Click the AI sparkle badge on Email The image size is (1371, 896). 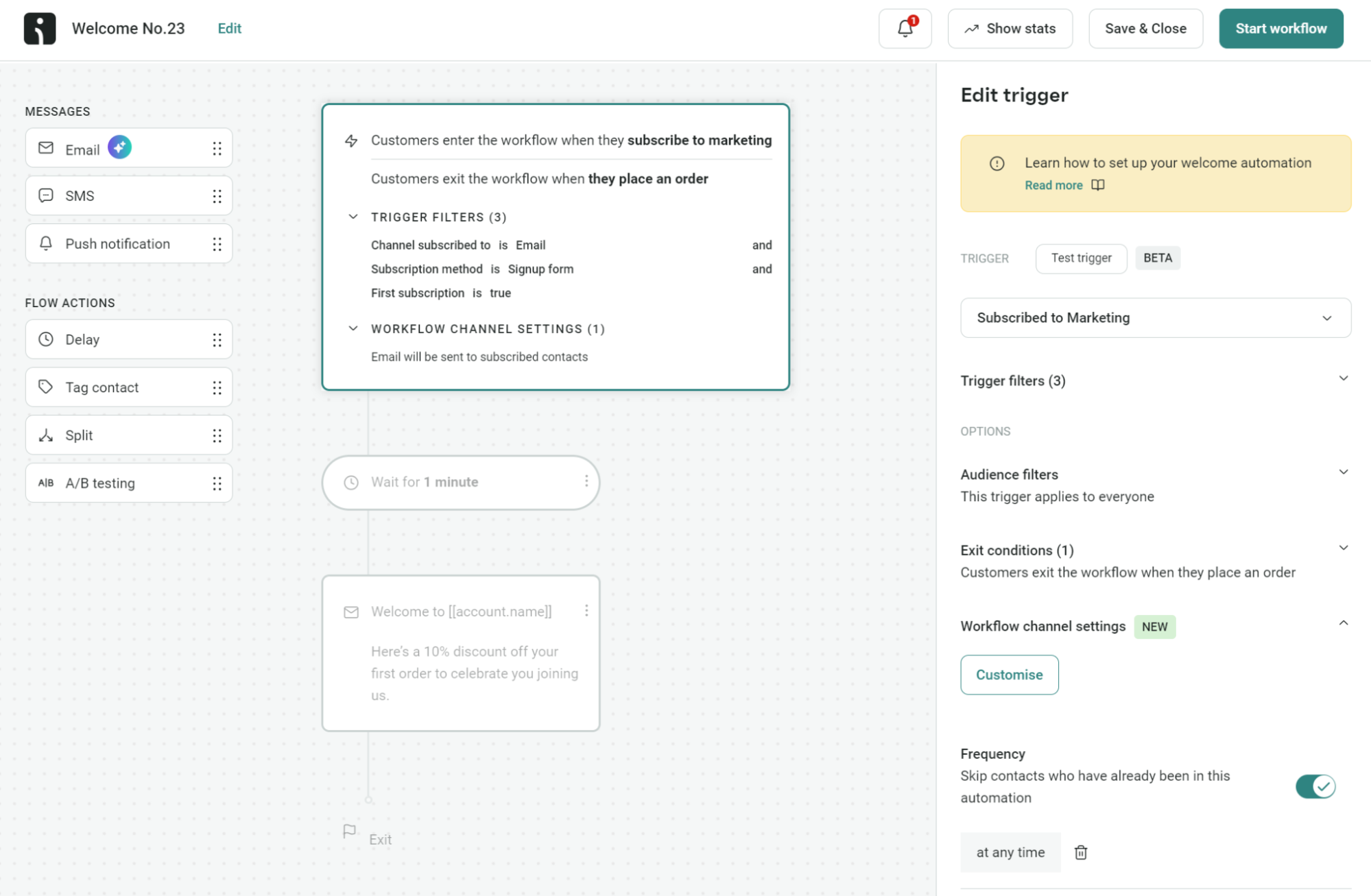click(120, 147)
